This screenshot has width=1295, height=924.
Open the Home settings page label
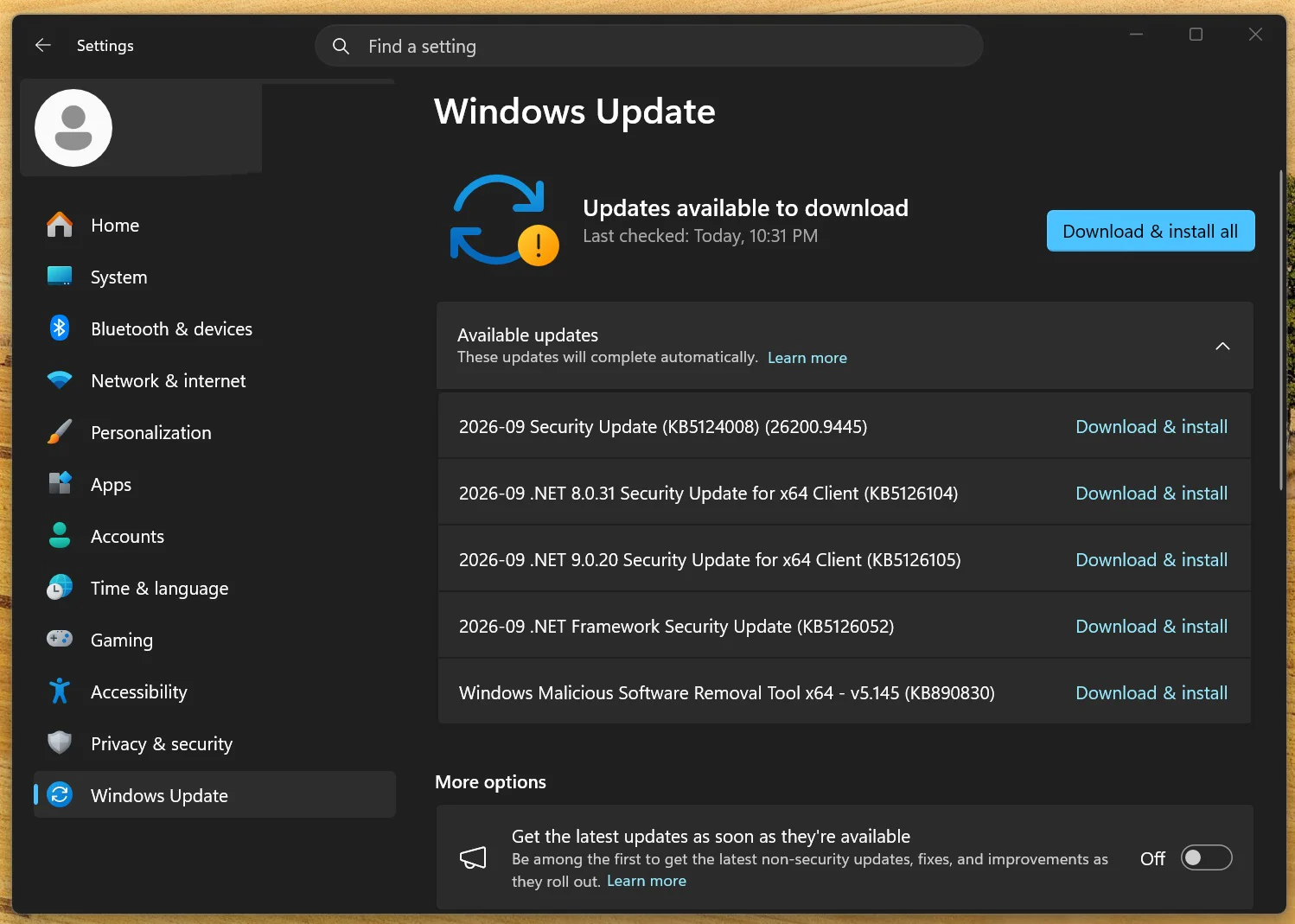[115, 226]
